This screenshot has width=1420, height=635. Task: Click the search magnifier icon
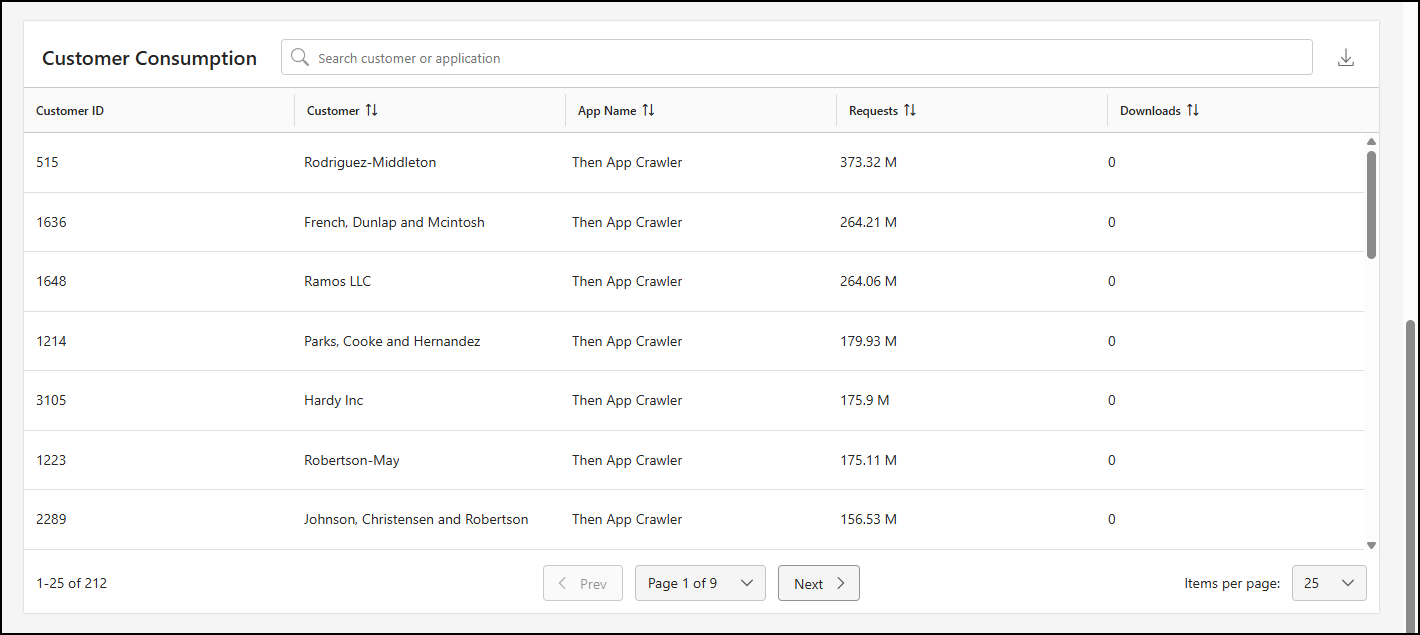299,58
